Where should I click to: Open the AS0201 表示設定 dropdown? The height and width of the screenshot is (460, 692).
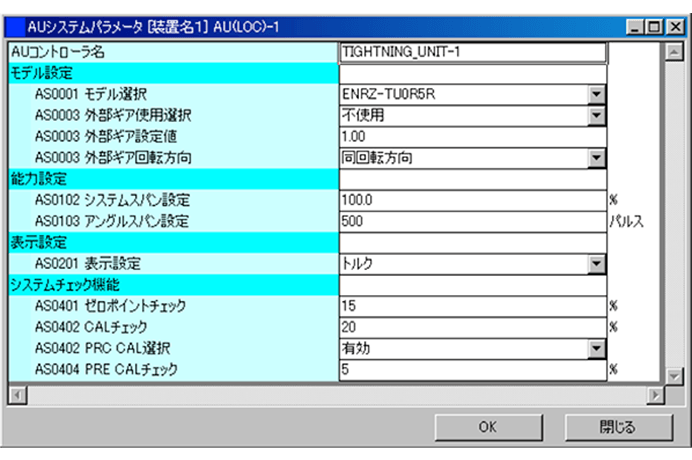point(597,264)
